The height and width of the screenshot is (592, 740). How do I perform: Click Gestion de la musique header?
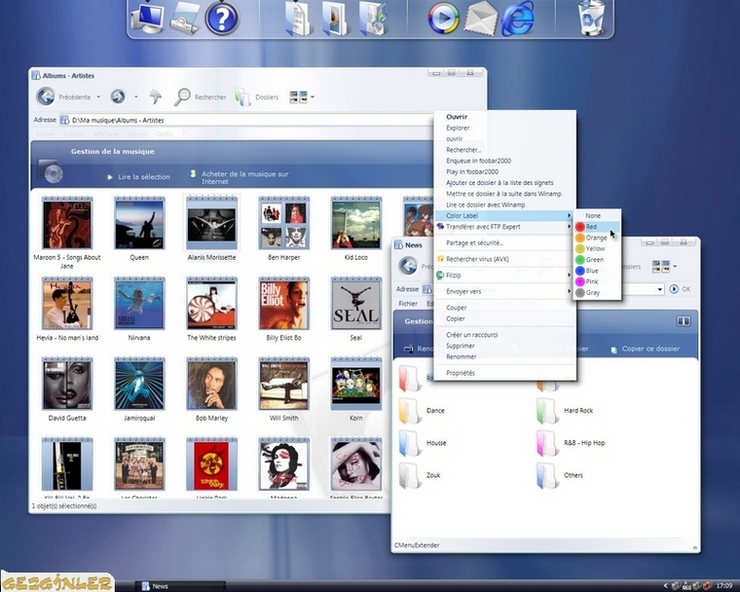coord(112,152)
